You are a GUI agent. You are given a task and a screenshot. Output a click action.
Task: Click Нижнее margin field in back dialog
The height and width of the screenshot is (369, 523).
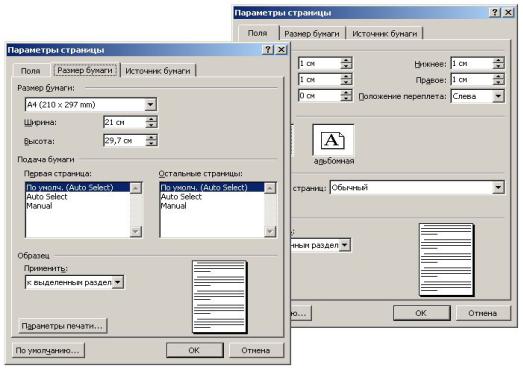472,63
